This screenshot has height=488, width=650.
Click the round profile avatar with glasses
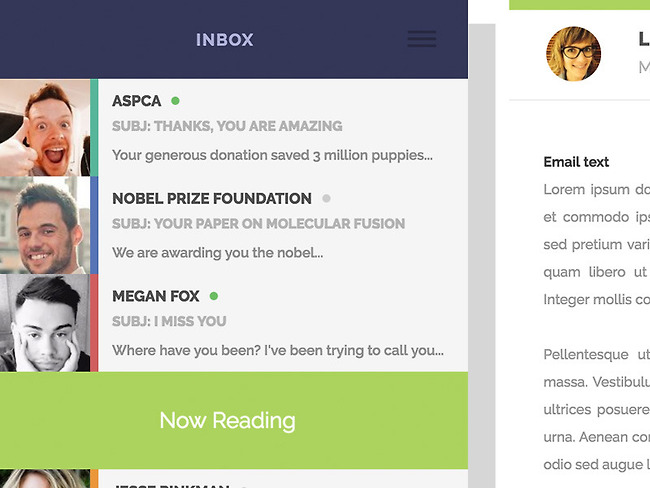click(573, 54)
